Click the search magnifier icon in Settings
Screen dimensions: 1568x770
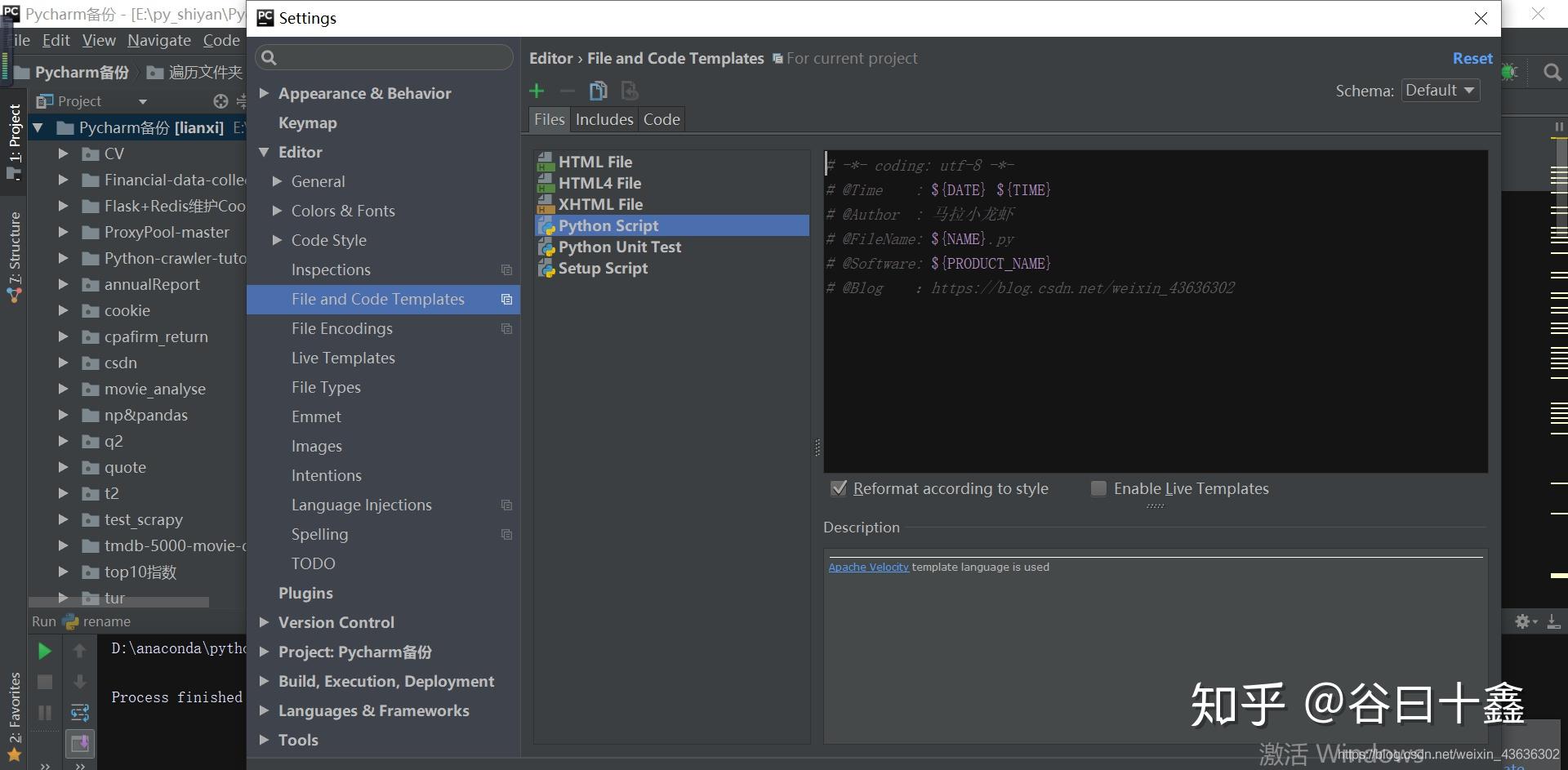pos(269,58)
